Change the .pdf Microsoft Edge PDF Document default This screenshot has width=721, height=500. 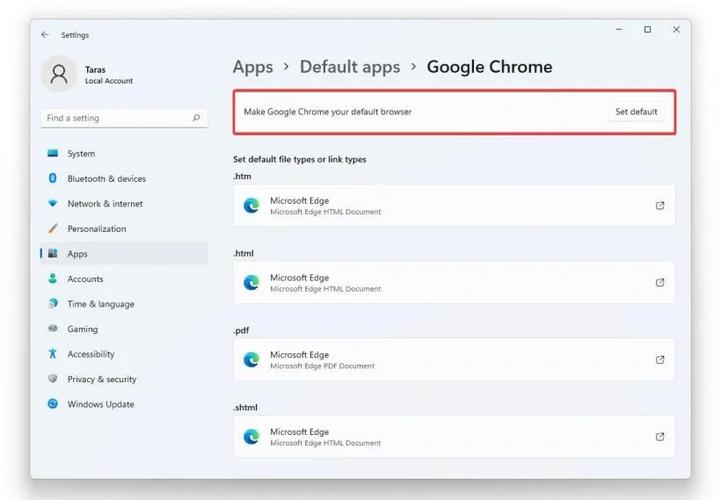(454, 360)
